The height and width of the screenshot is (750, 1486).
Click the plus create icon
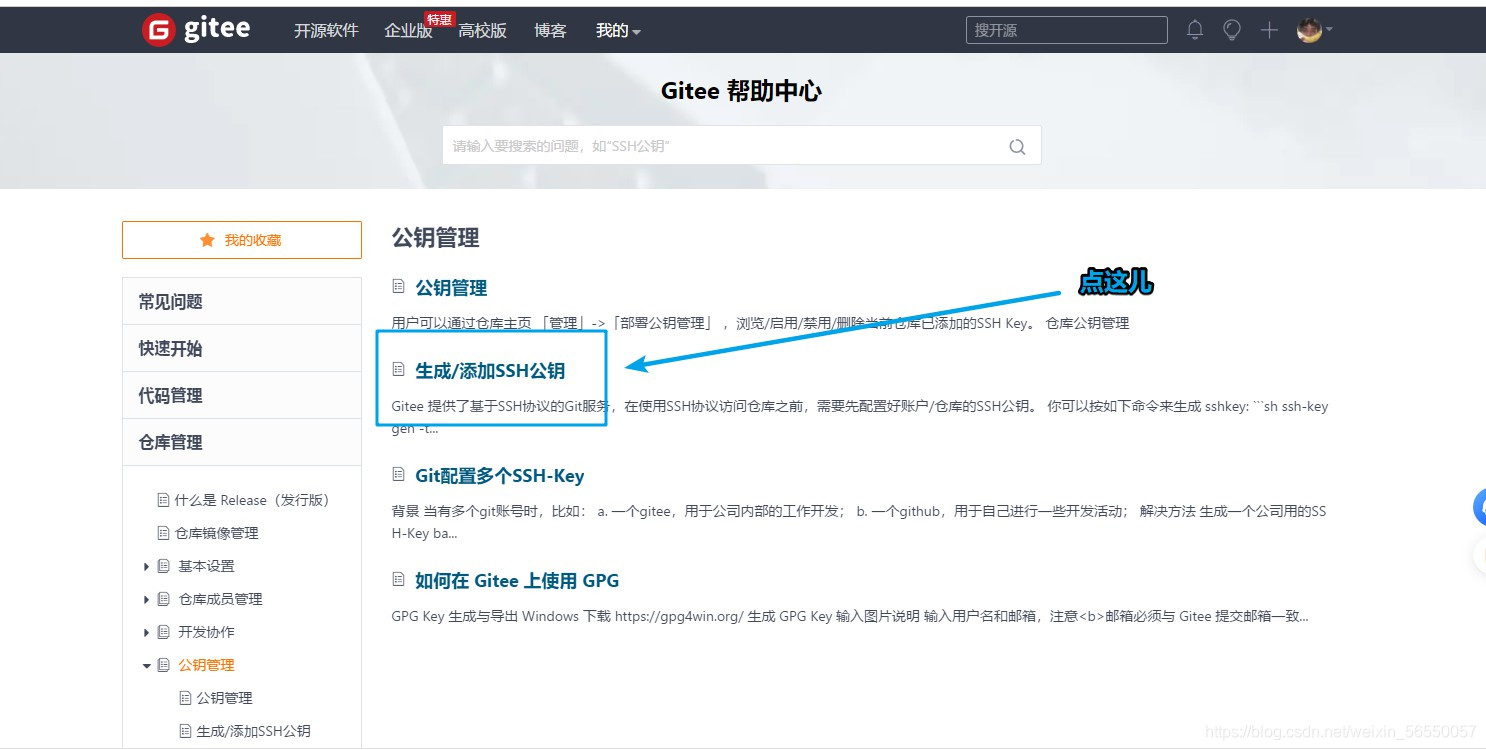click(x=1269, y=30)
